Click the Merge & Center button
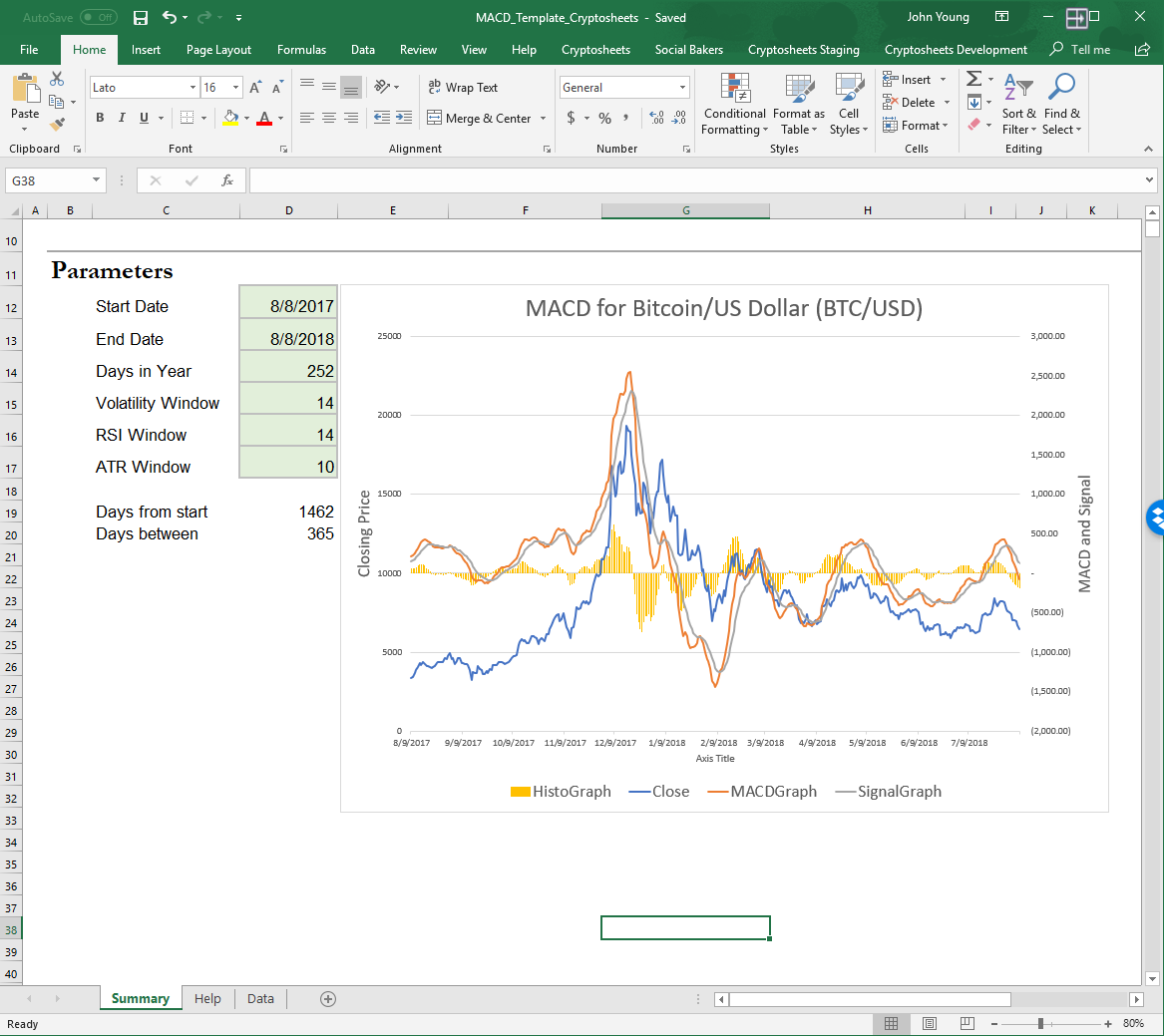The height and width of the screenshot is (1036, 1164). 479,118
